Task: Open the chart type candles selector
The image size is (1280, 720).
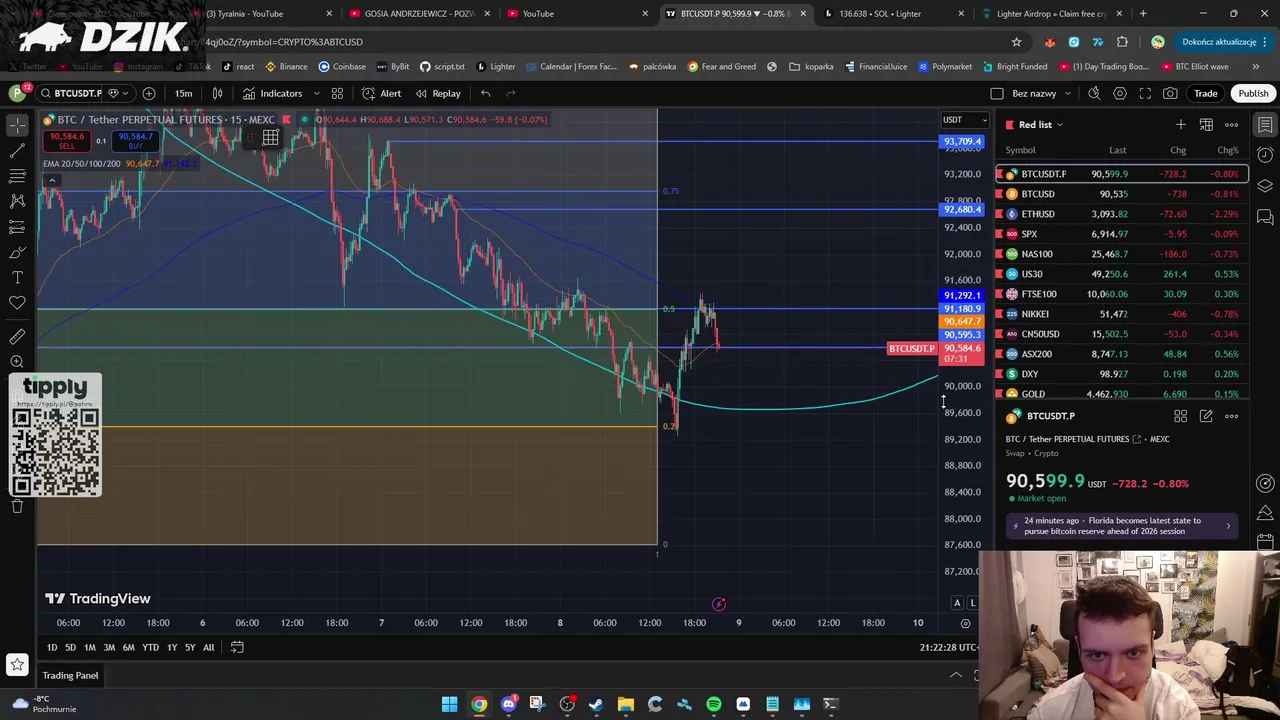Action: click(217, 93)
